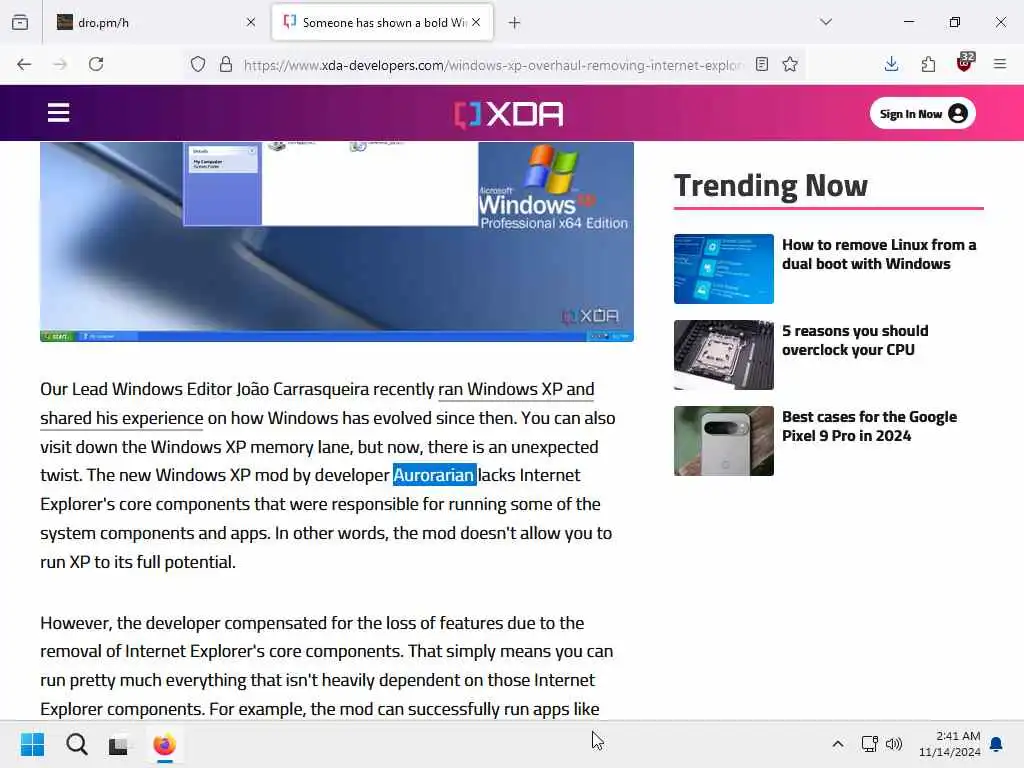Go back to previous page
The height and width of the screenshot is (768, 1024).
pos(24,64)
